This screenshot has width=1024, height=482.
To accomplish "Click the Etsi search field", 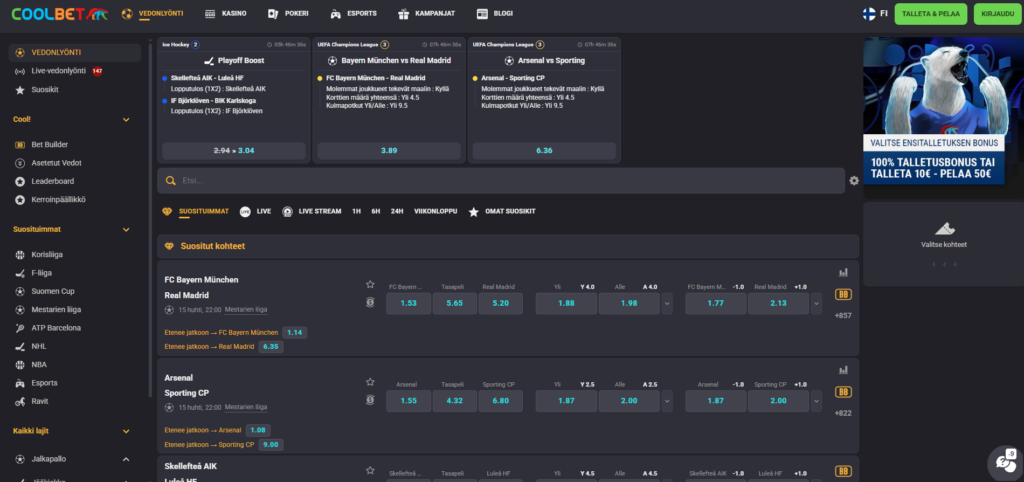I will pos(501,181).
